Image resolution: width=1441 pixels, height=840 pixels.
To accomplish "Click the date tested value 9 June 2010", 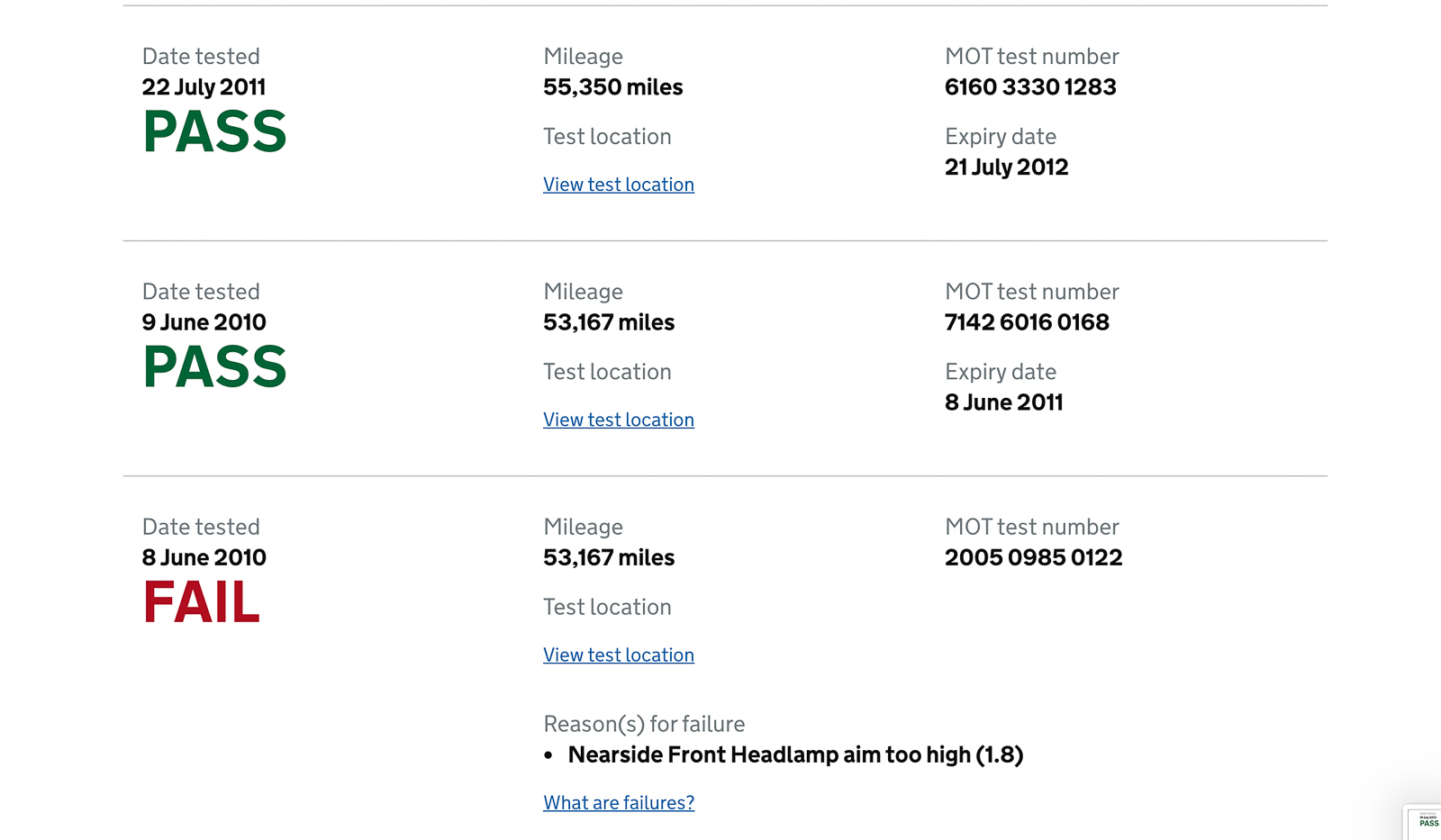I will click(204, 322).
